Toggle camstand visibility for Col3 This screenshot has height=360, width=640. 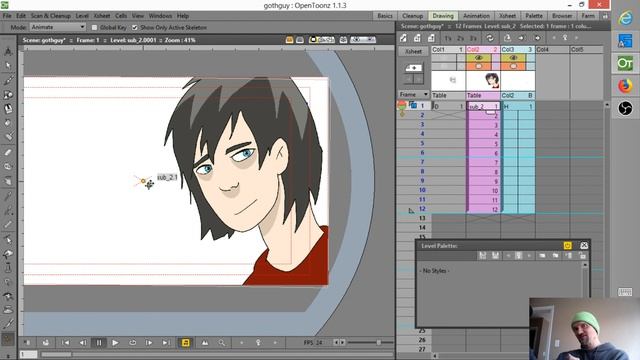pyautogui.click(x=513, y=66)
